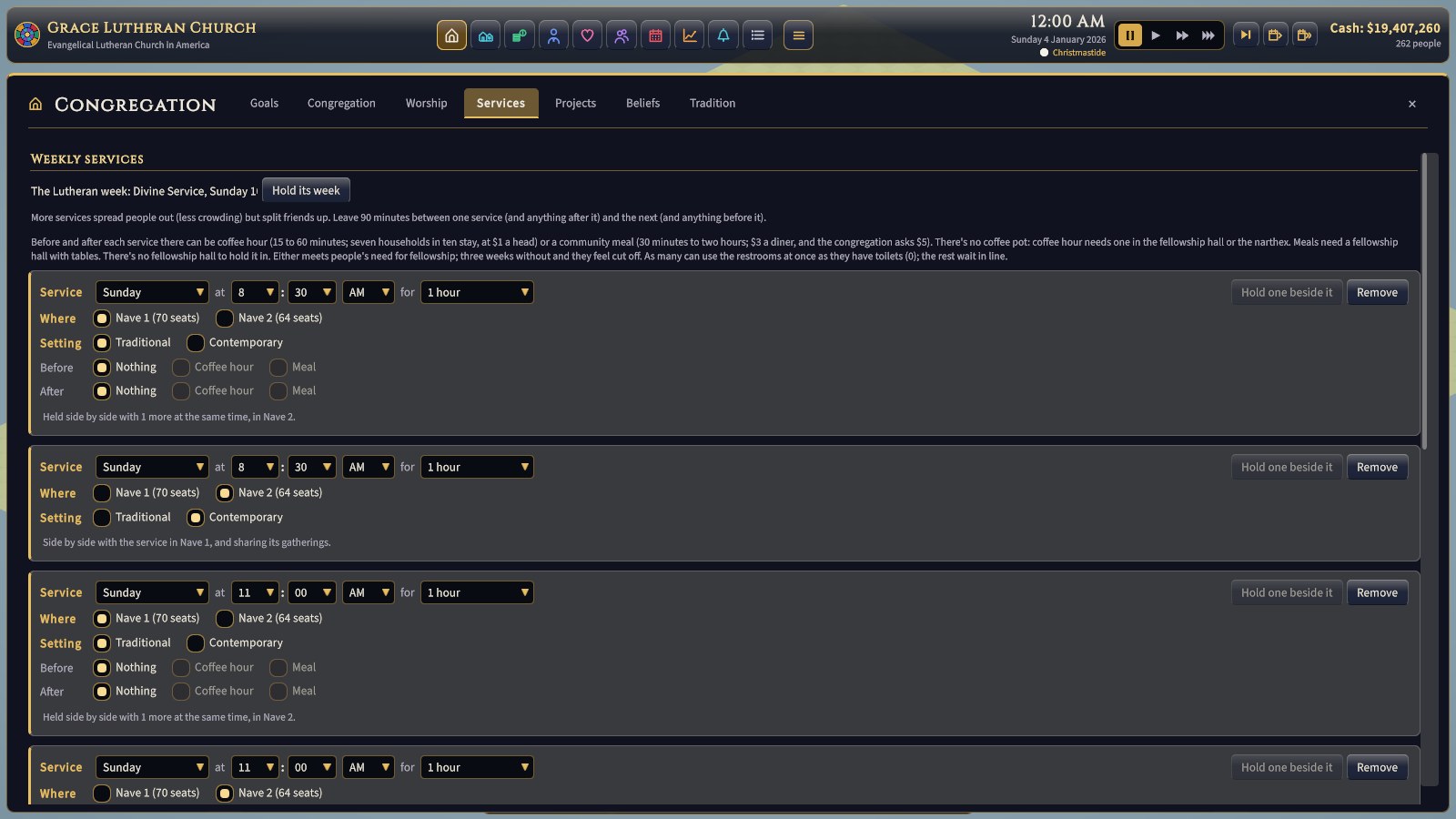Image resolution: width=1456 pixels, height=819 pixels.
Task: Open day dropdown of first 8:30 service
Action: tap(152, 292)
